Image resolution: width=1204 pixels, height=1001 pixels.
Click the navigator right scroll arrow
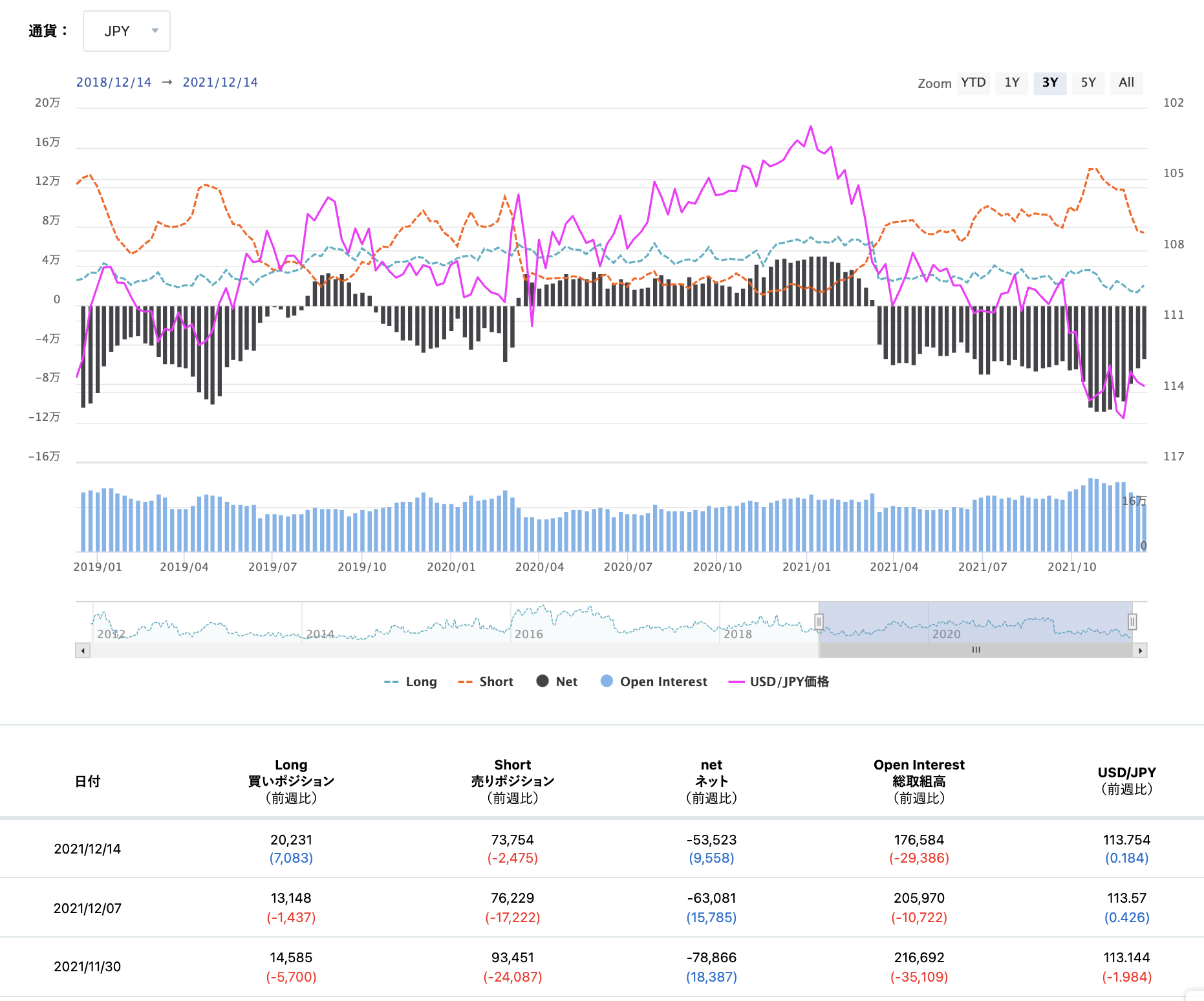[1140, 651]
